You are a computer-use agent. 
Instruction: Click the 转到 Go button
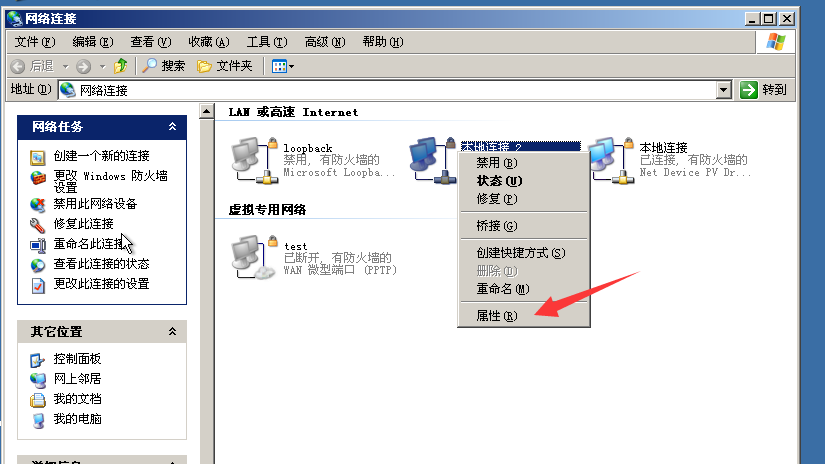(763, 90)
